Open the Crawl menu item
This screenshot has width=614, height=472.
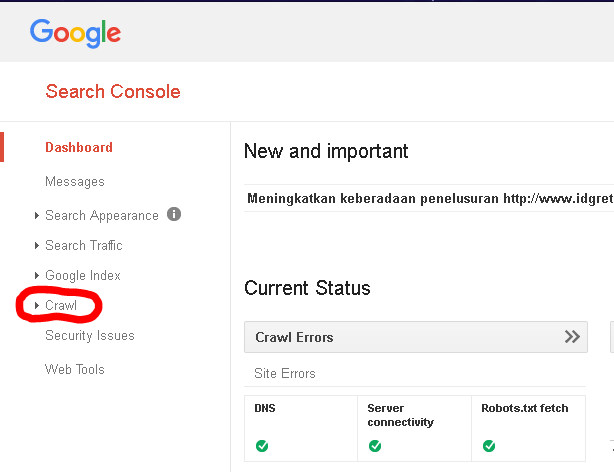coord(61,306)
